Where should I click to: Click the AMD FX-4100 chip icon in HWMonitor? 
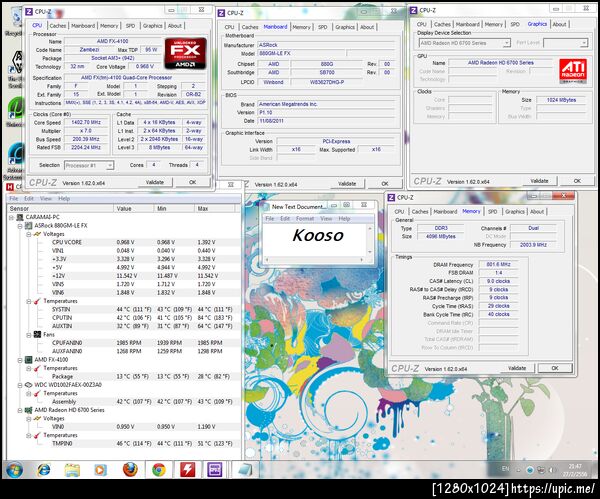(28, 359)
